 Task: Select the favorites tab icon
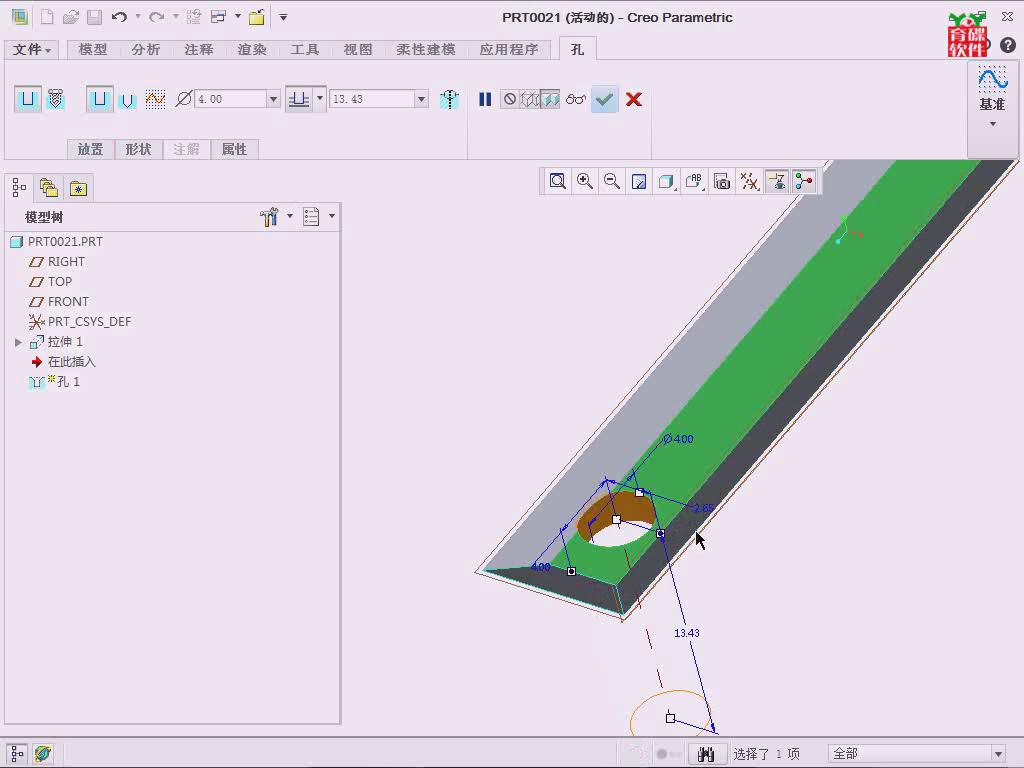(78, 188)
